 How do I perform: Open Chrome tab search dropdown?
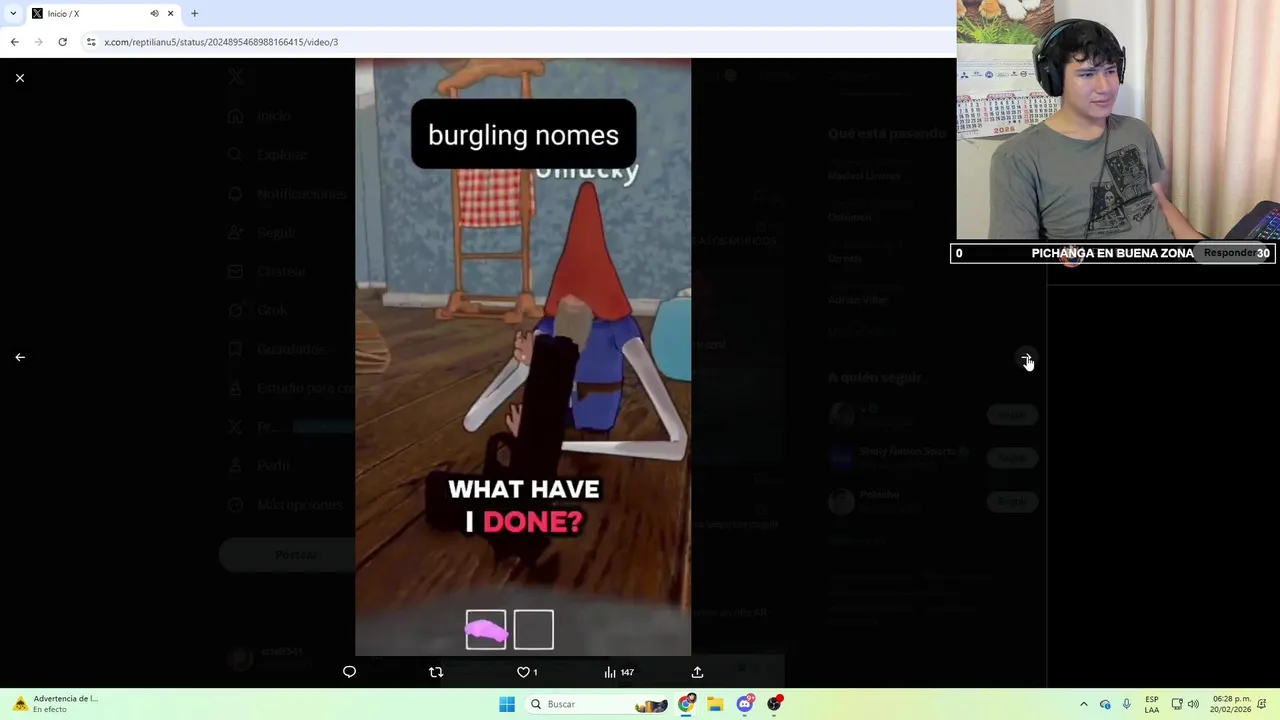click(13, 13)
